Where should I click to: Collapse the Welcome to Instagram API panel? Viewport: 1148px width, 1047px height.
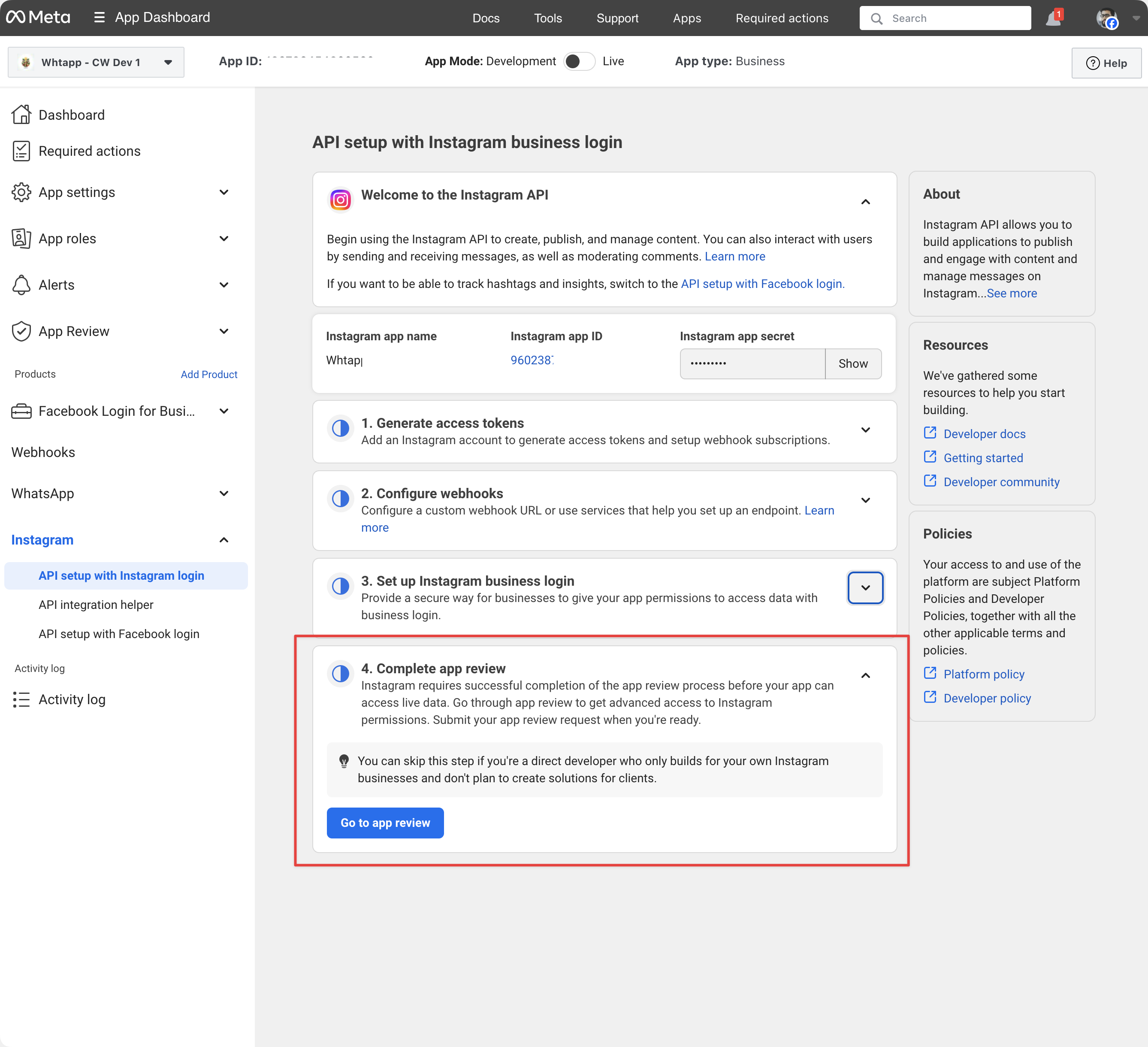[x=865, y=202]
